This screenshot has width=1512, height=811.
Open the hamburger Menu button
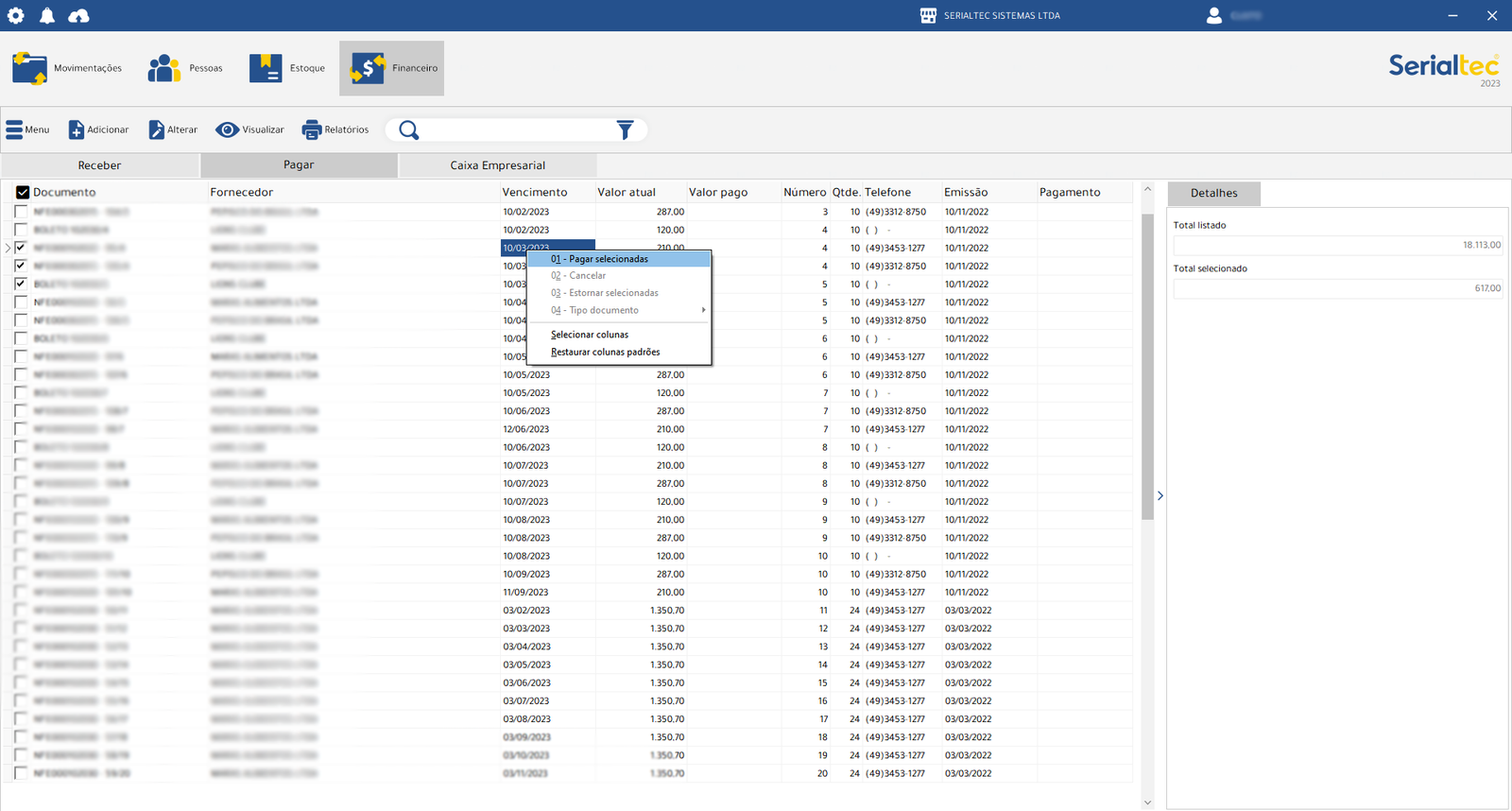pos(27,129)
